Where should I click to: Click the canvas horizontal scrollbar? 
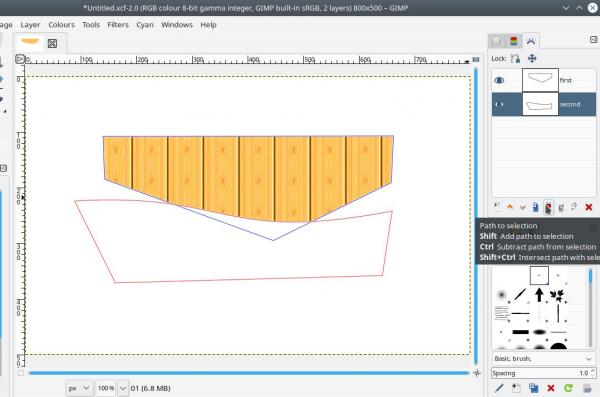coord(249,372)
